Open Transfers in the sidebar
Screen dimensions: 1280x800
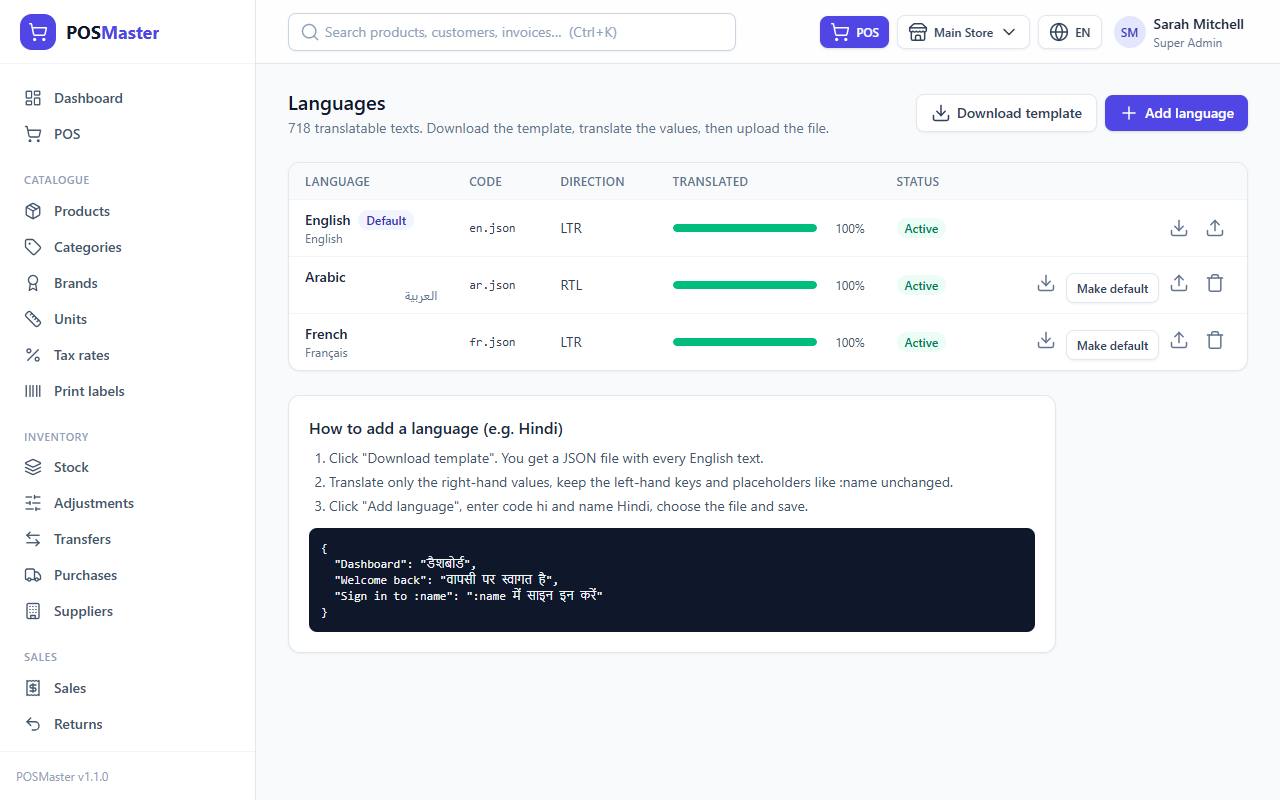click(x=128, y=539)
